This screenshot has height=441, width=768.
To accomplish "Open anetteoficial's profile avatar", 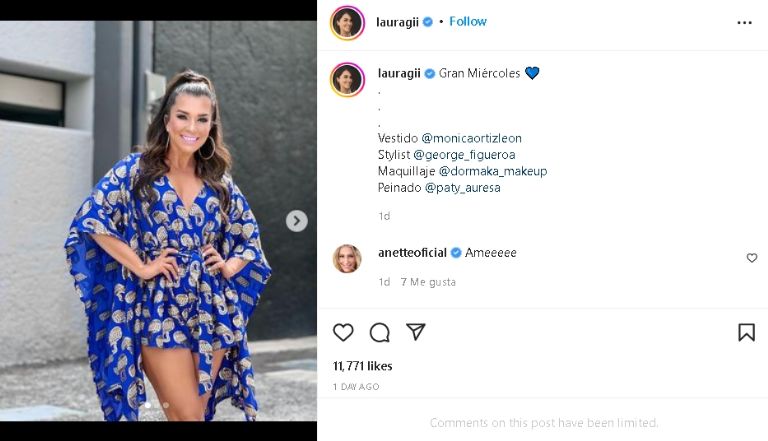I will click(347, 258).
